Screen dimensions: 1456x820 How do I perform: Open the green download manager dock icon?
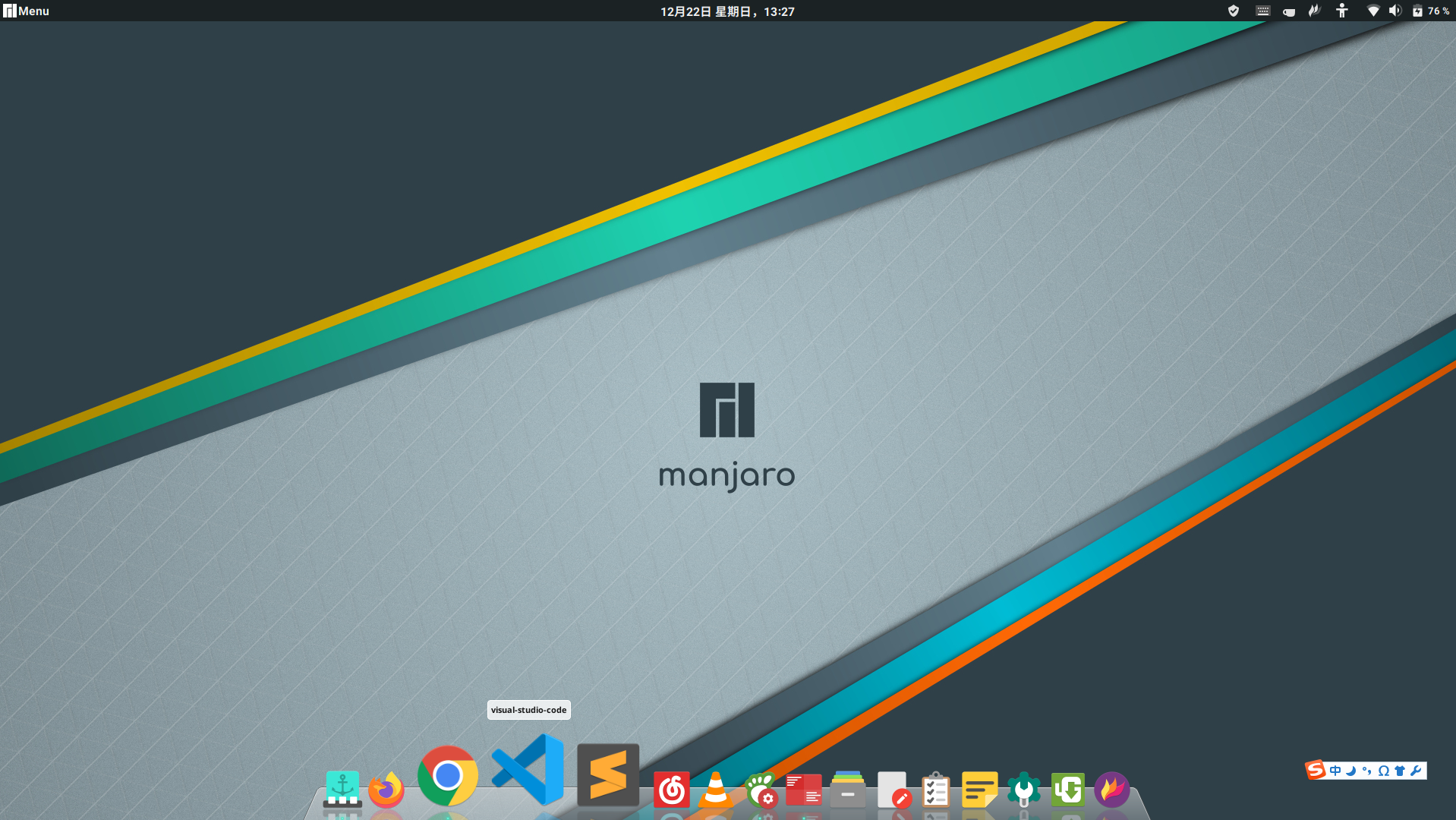point(1067,790)
